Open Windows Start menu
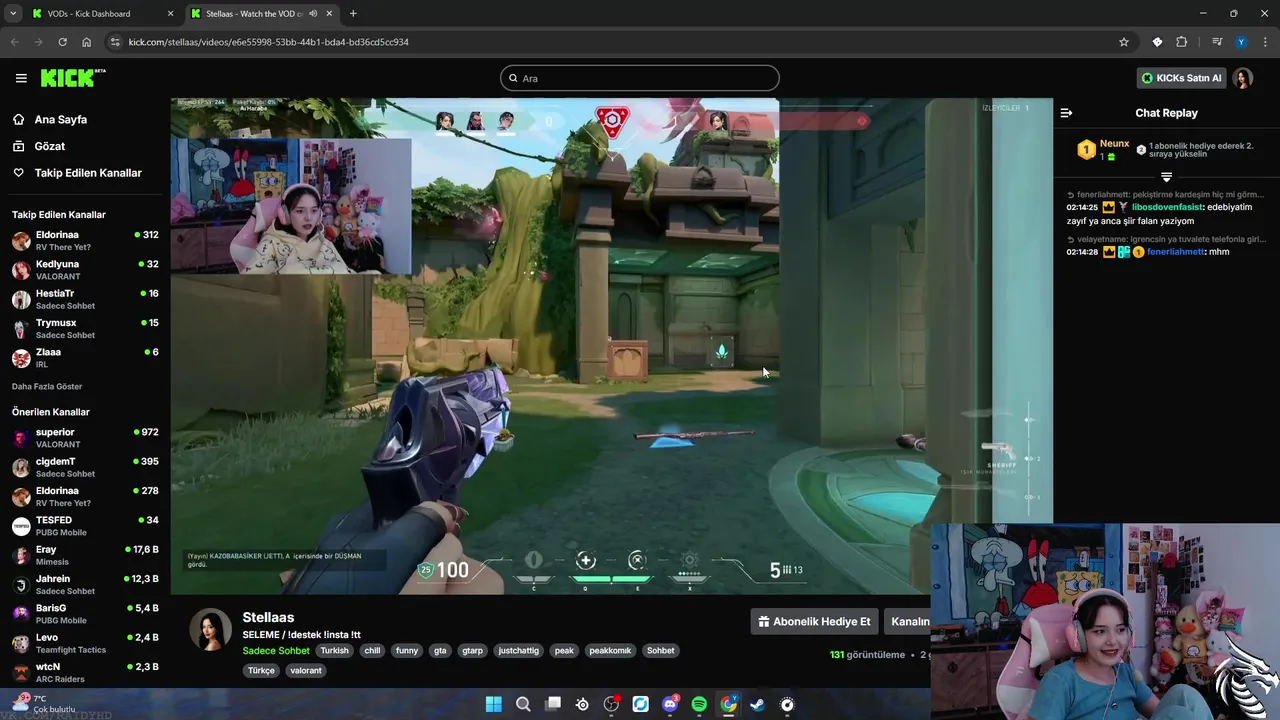This screenshot has width=1280, height=720. (494, 704)
